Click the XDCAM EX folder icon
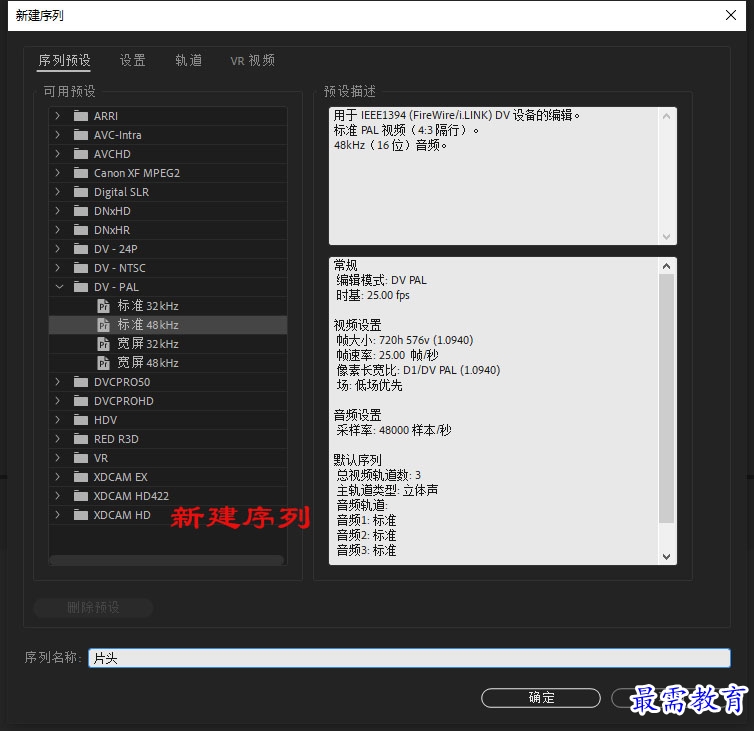The image size is (754, 731). click(x=81, y=477)
